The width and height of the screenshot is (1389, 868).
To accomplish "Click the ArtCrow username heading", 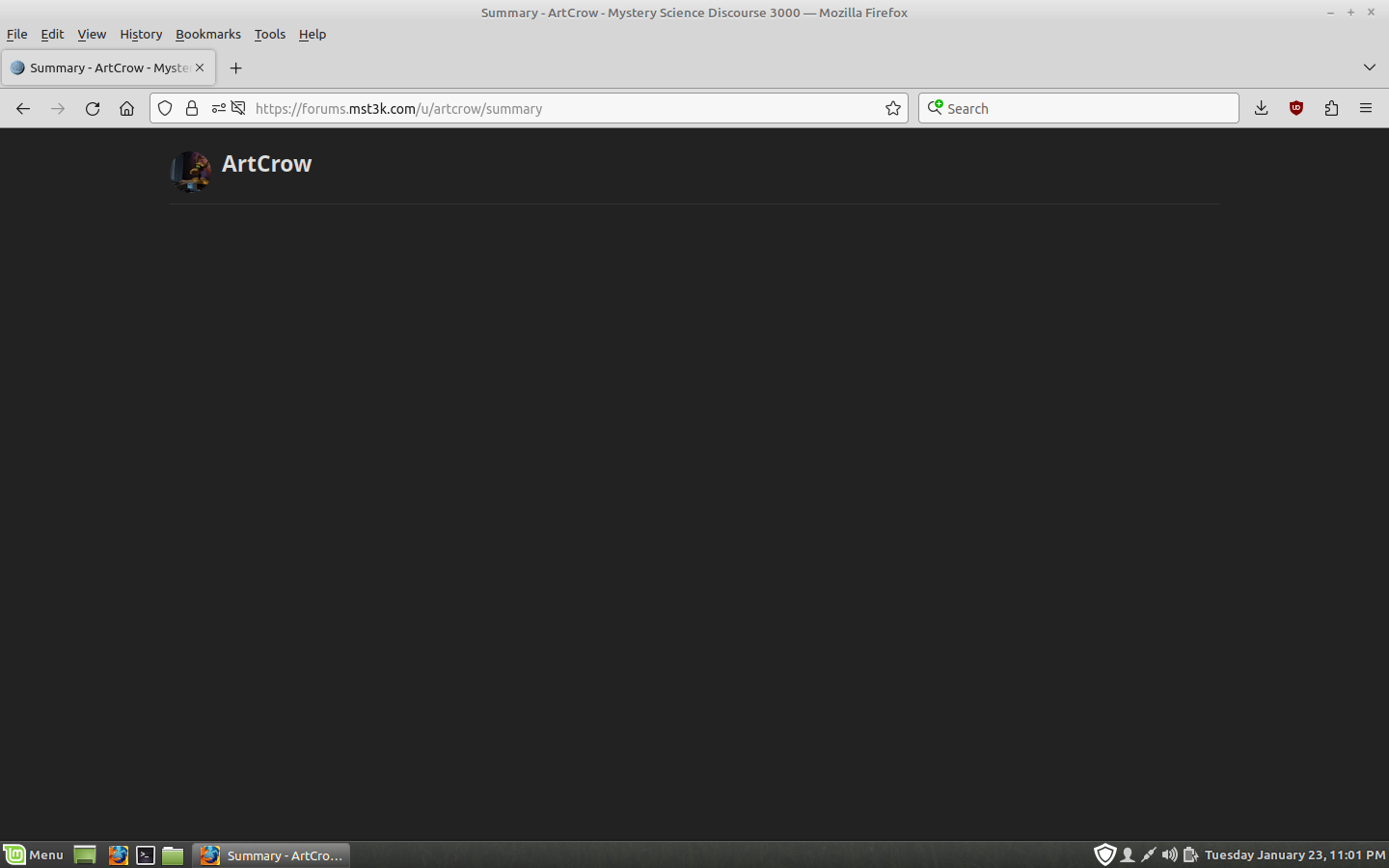I will (x=266, y=164).
